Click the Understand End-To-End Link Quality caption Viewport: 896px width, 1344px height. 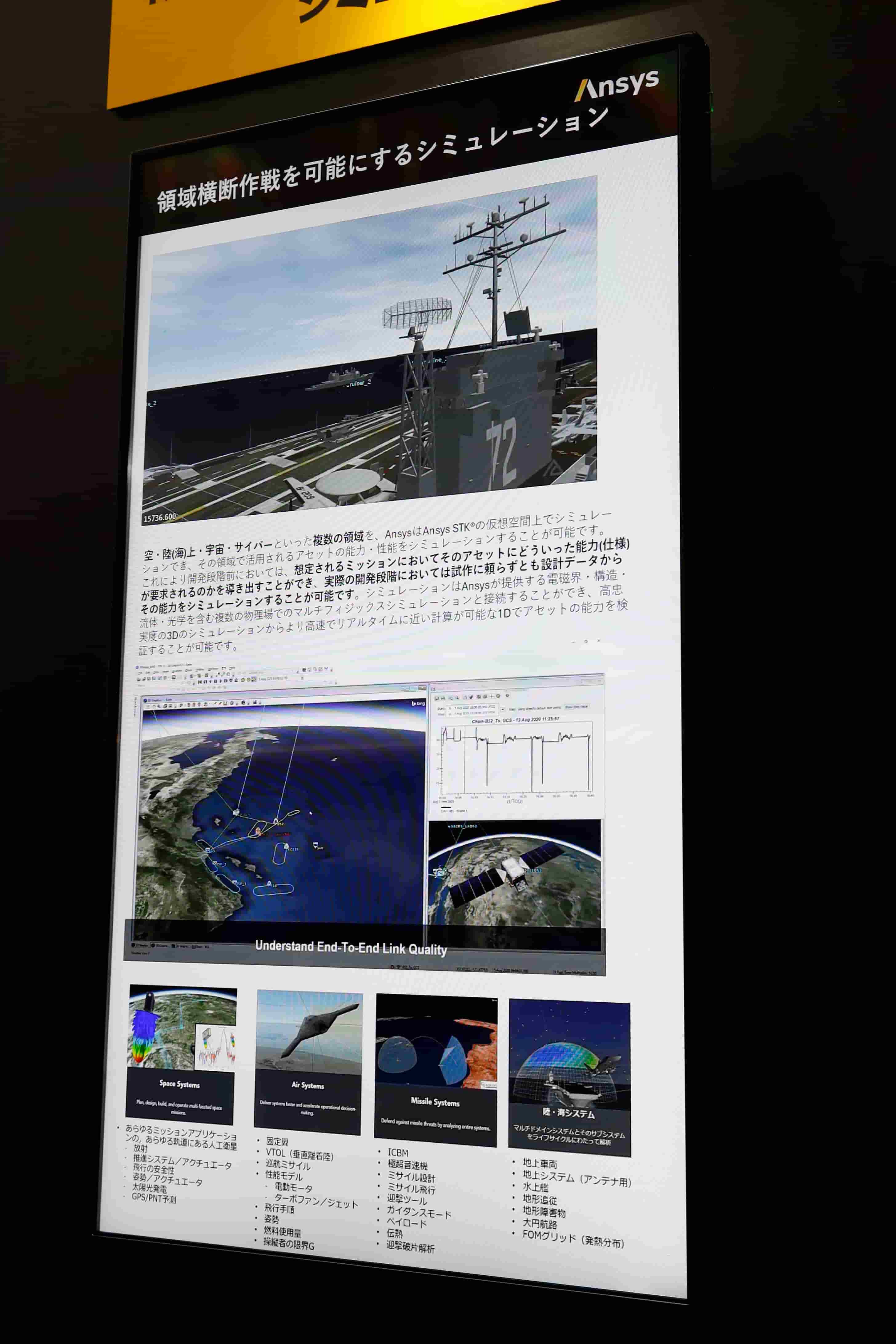tap(351, 948)
